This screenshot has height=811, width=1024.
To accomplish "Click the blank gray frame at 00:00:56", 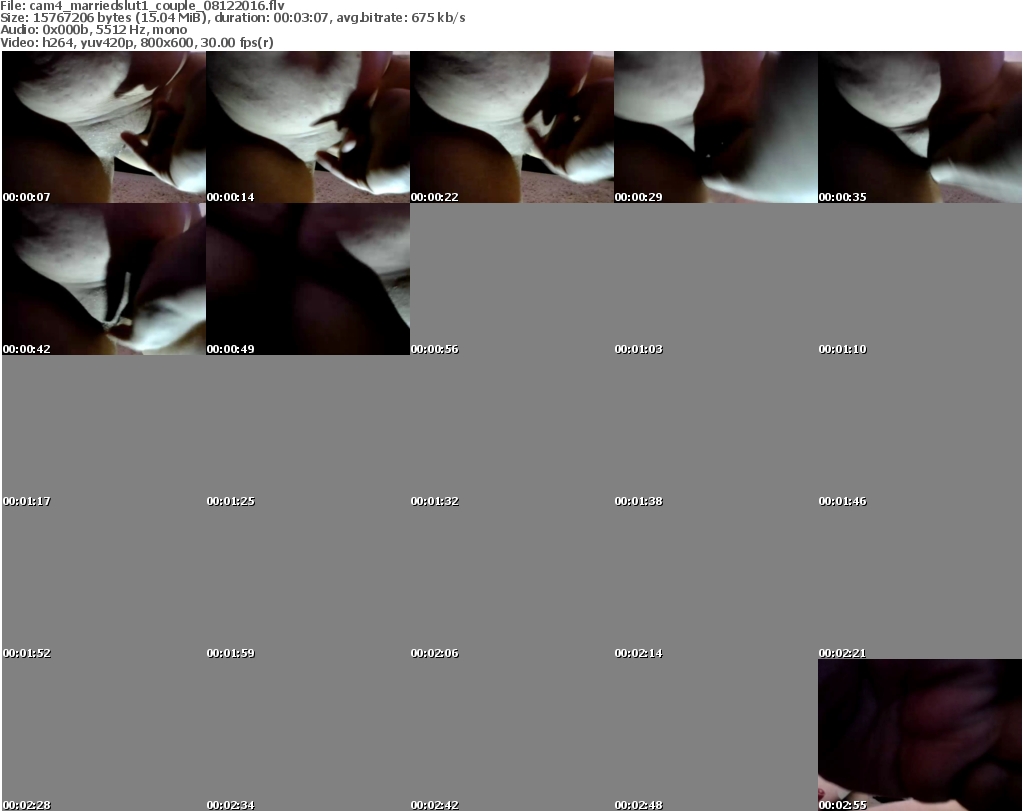I will coord(512,279).
